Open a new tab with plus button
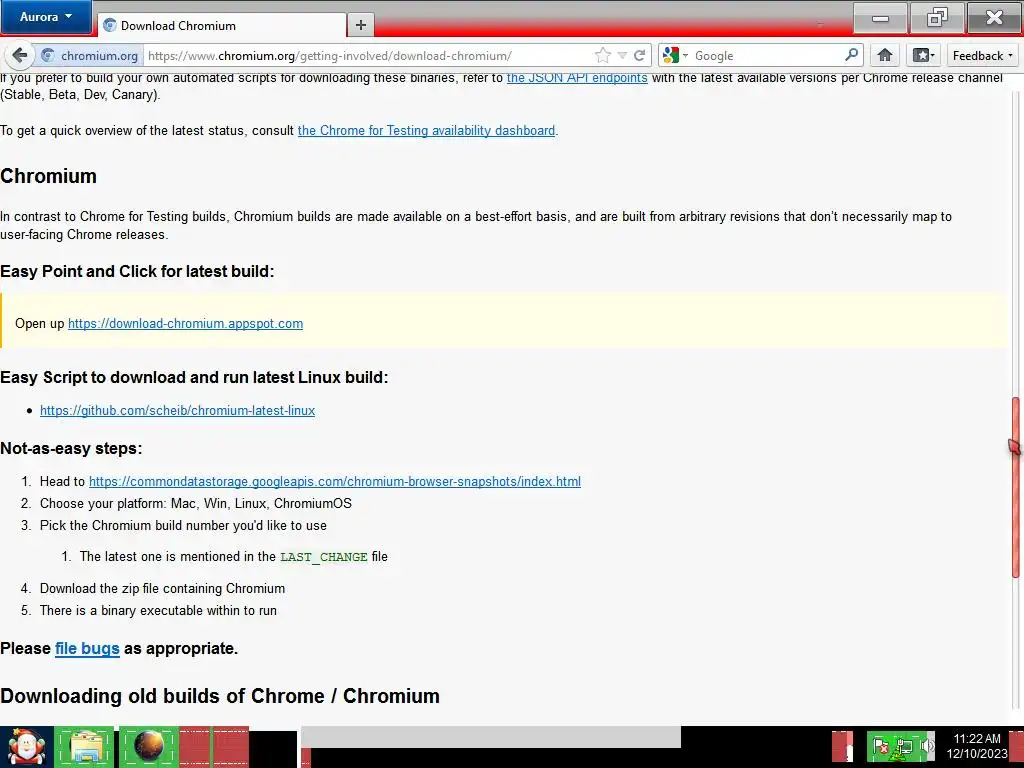Image resolution: width=1024 pixels, height=768 pixels. click(x=360, y=25)
